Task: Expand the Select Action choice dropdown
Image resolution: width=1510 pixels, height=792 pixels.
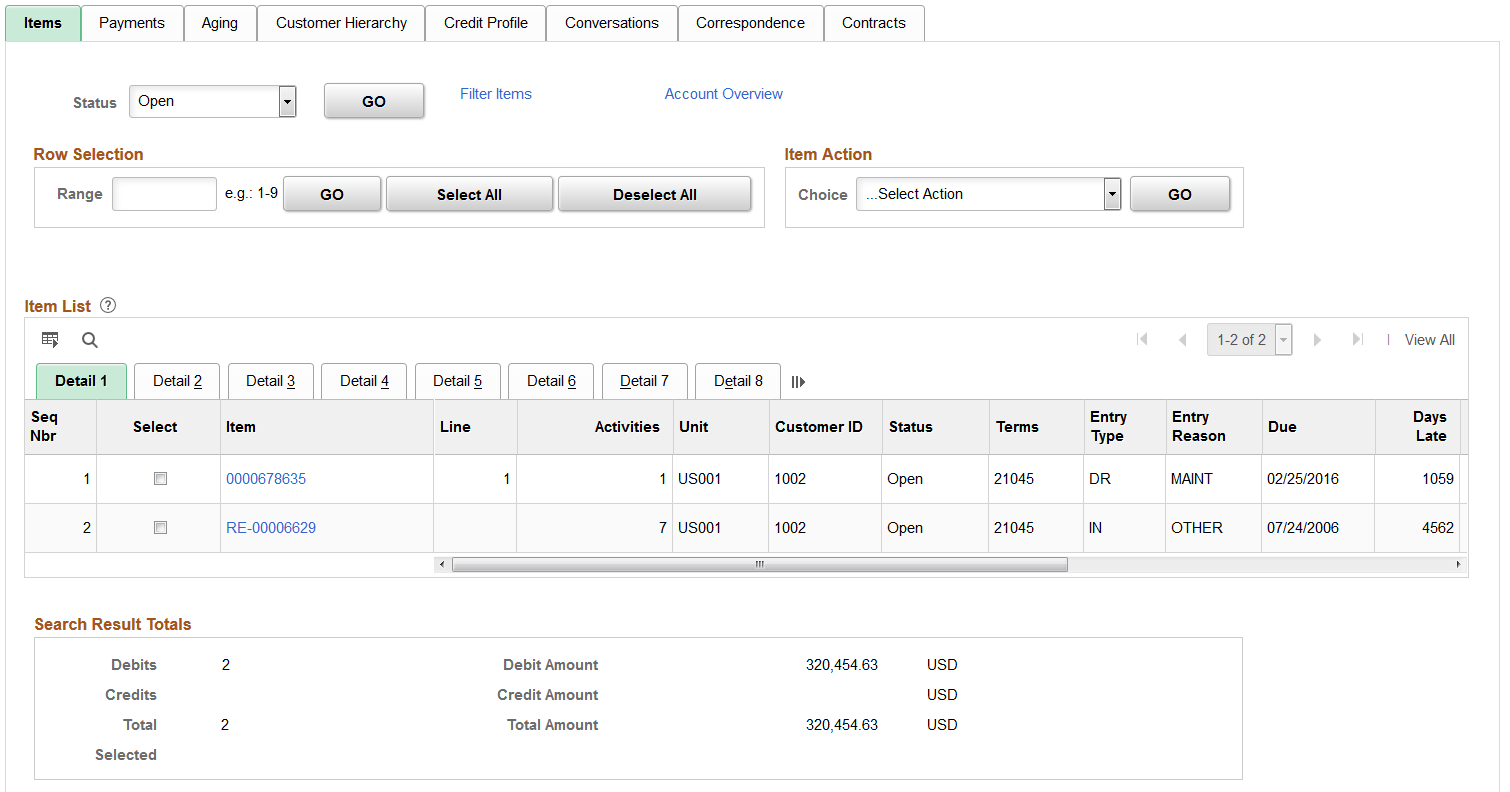Action: coord(988,194)
